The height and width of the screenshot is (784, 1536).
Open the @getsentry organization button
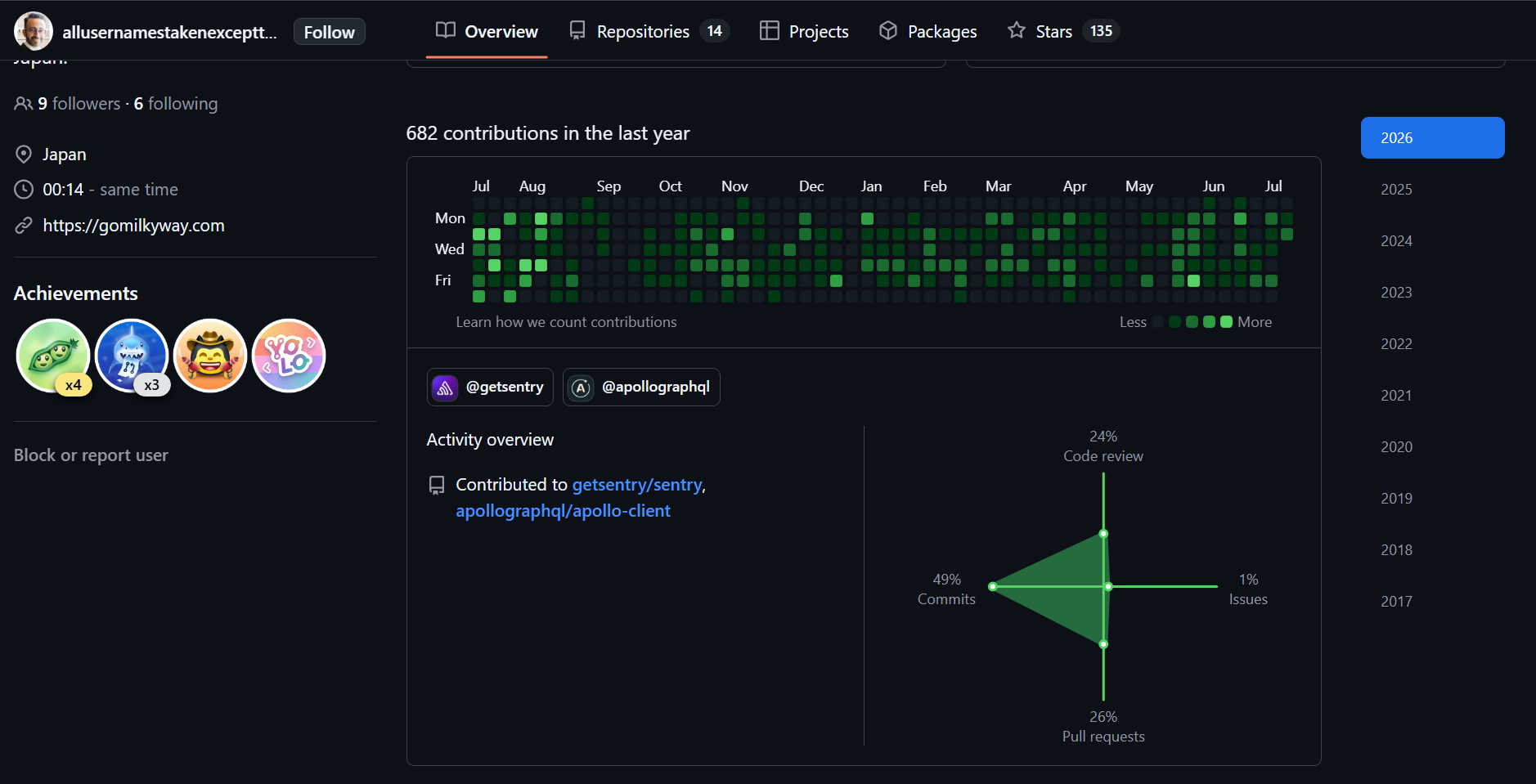coord(490,387)
